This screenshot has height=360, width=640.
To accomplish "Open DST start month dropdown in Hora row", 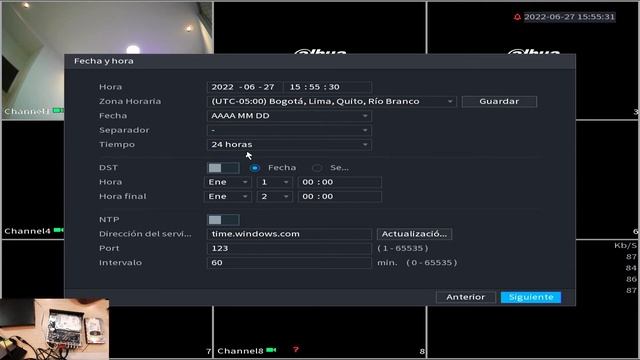I will coord(227,182).
